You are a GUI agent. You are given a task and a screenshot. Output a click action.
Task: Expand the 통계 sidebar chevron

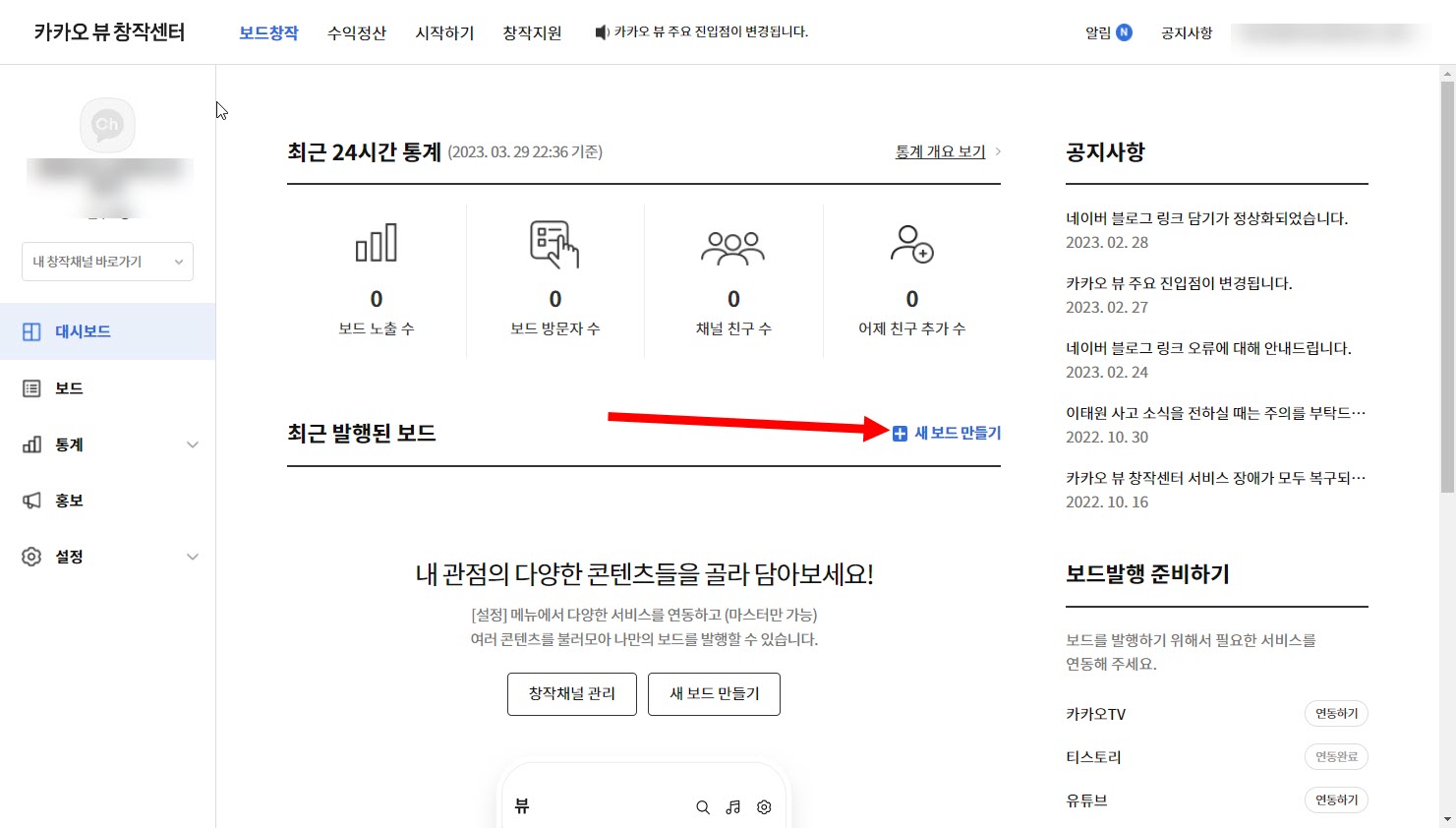click(x=193, y=444)
